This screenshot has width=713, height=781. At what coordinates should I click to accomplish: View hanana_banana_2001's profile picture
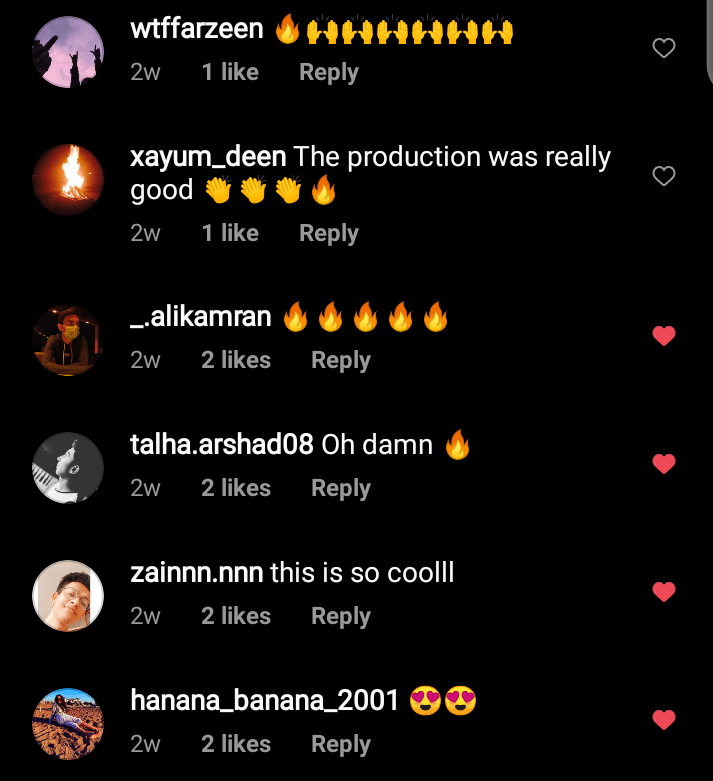68,724
